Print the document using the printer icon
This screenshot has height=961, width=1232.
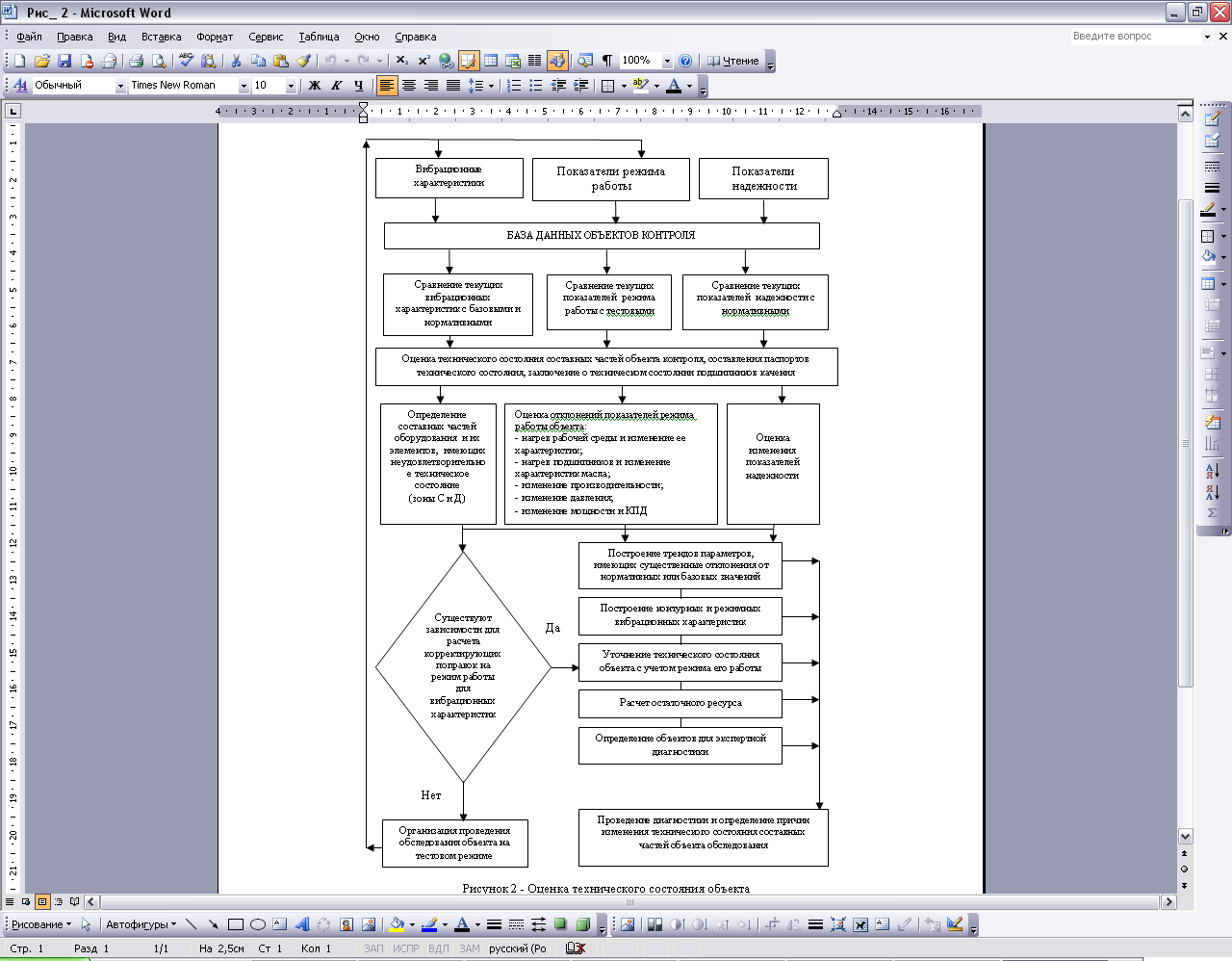pyautogui.click(x=136, y=61)
